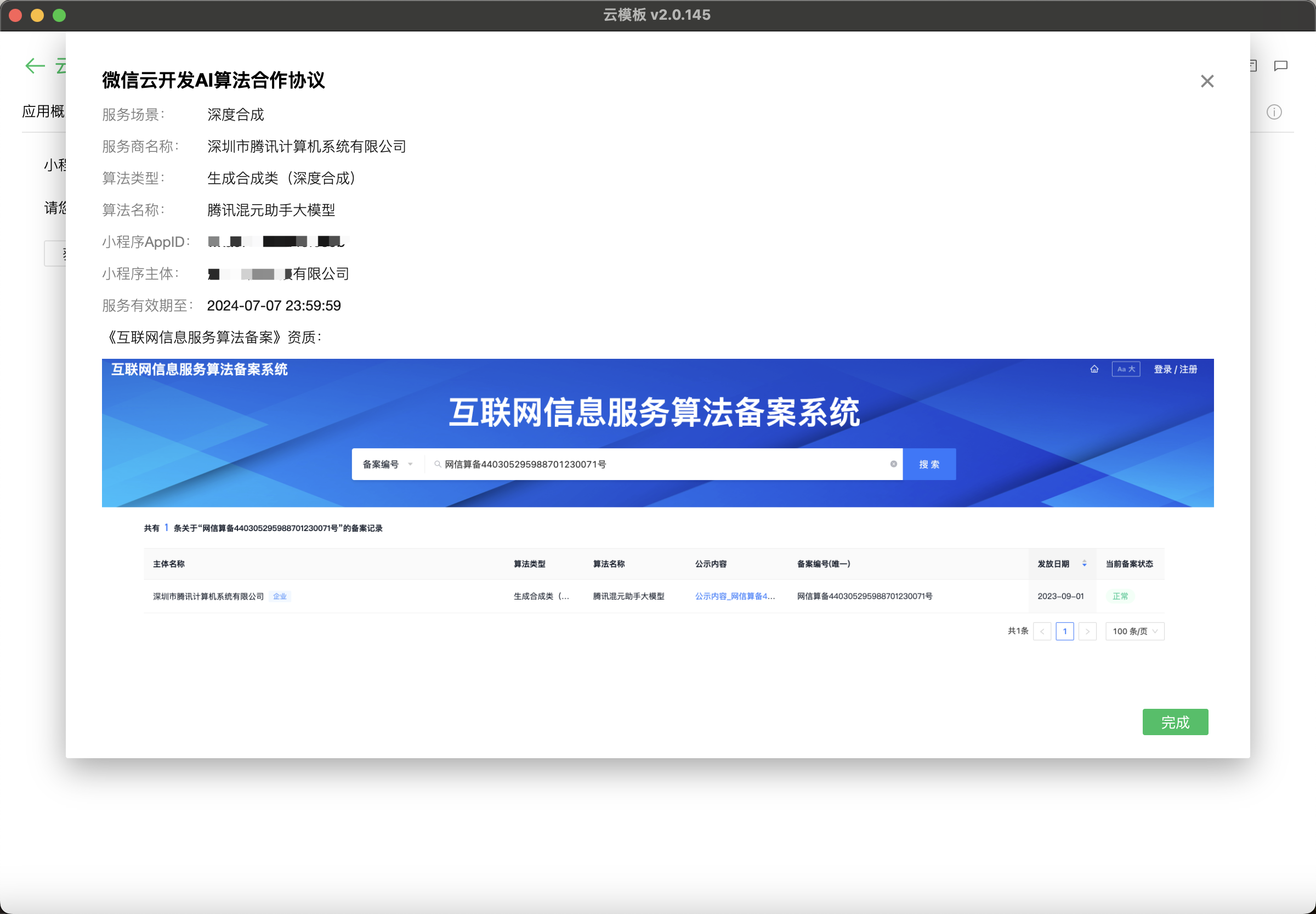Click the 应用概 tab behind the dialog
This screenshot has height=914, width=1316.
[43, 112]
